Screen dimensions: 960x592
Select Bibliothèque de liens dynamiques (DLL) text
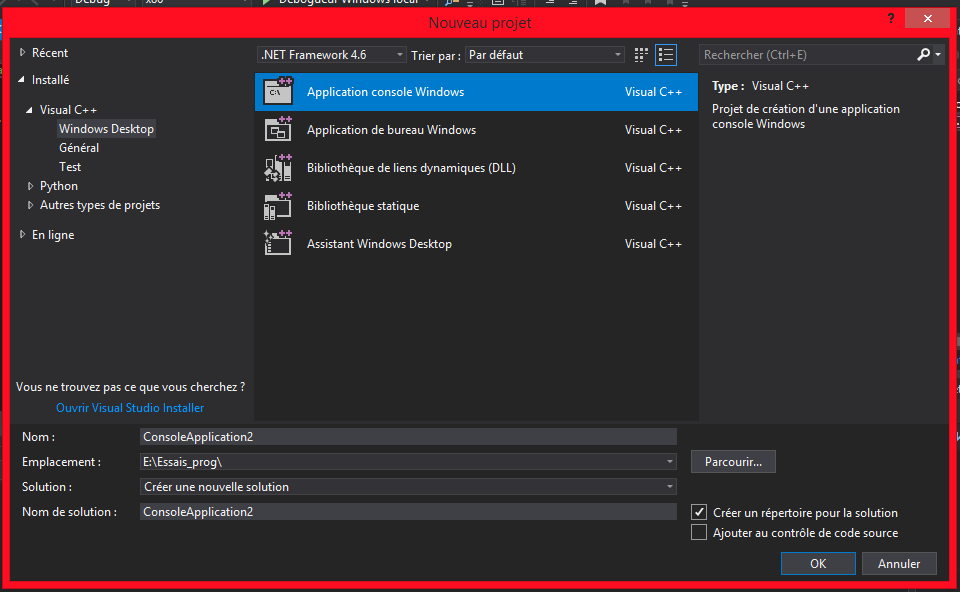click(x=411, y=168)
